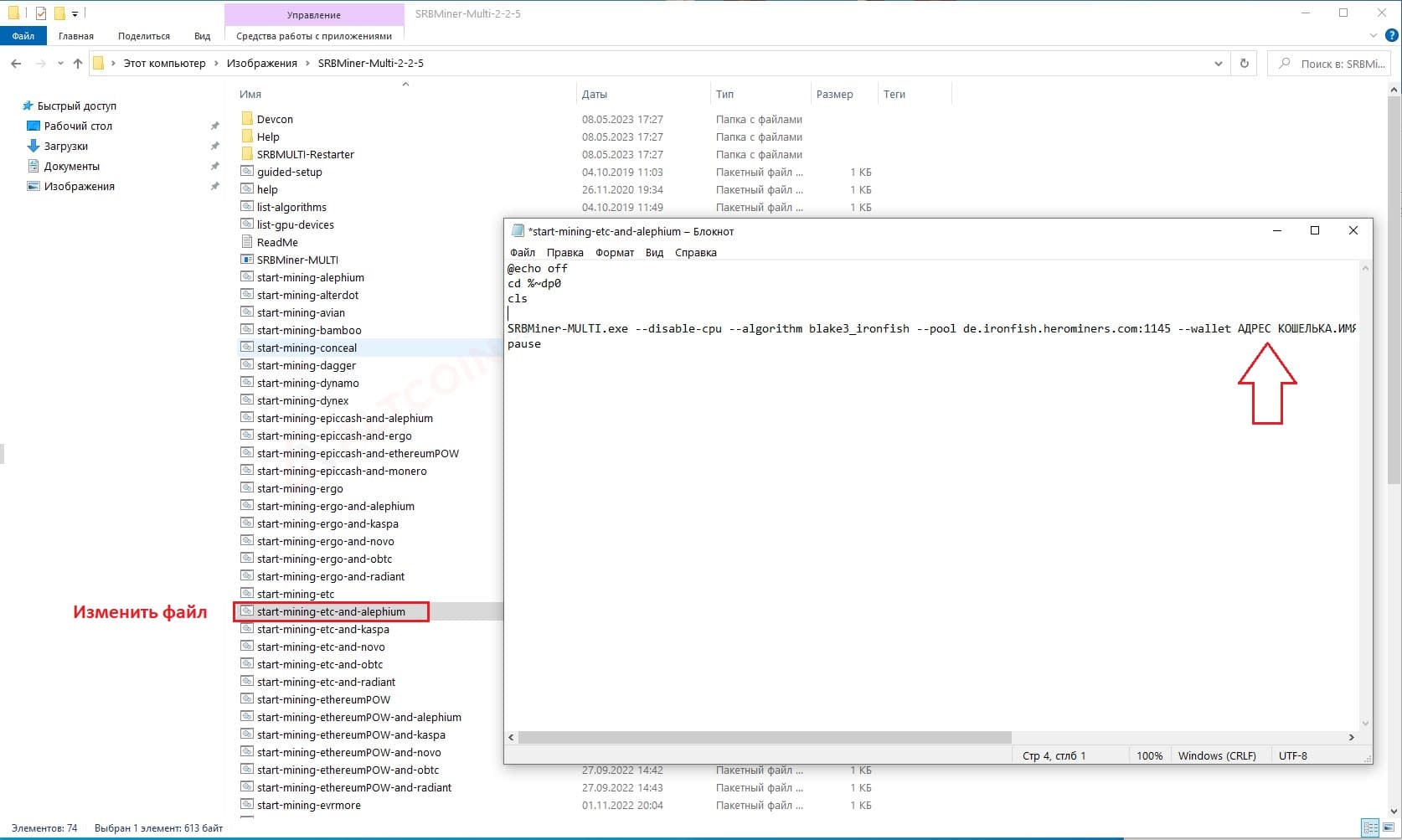This screenshot has height=840, width=1402.
Task: Open Explorer help question mark icon
Action: coord(1392,35)
